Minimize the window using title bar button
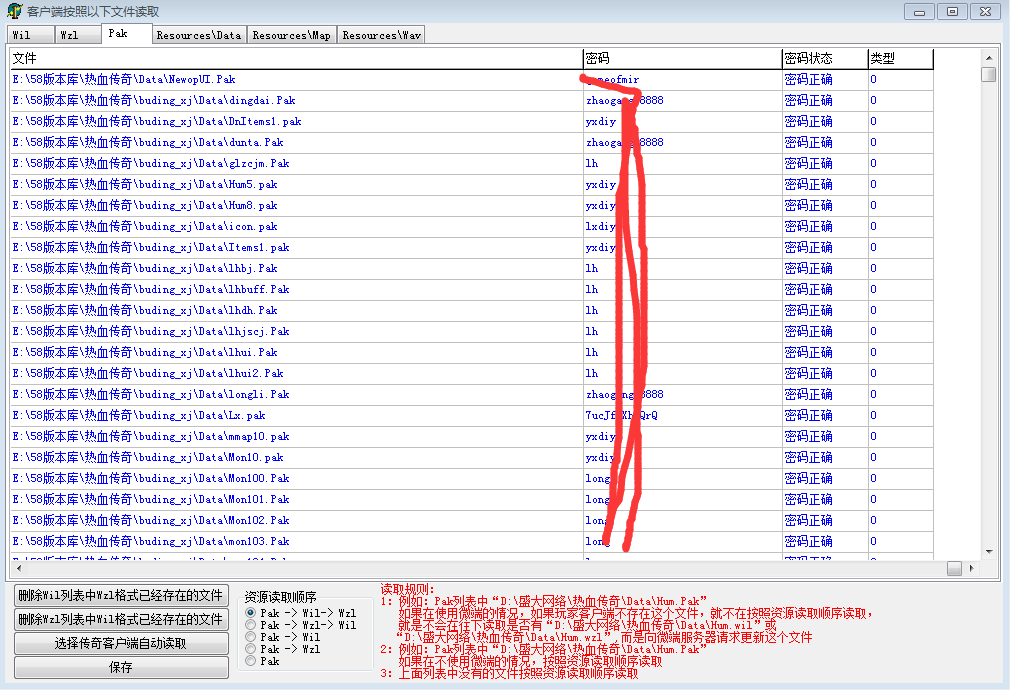This screenshot has height=690, width=1010. 919,11
